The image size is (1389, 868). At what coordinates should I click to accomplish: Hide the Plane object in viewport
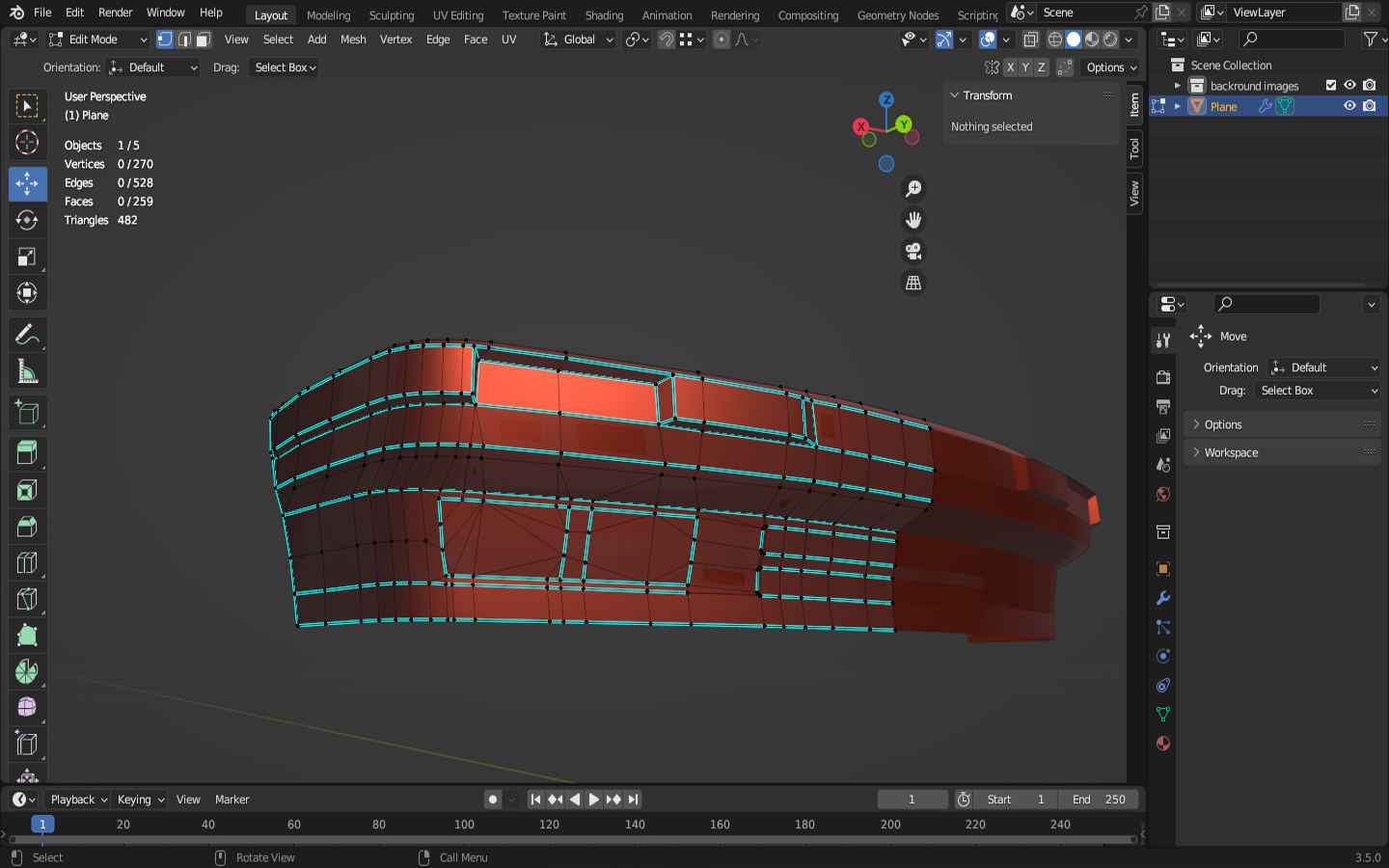click(x=1349, y=106)
